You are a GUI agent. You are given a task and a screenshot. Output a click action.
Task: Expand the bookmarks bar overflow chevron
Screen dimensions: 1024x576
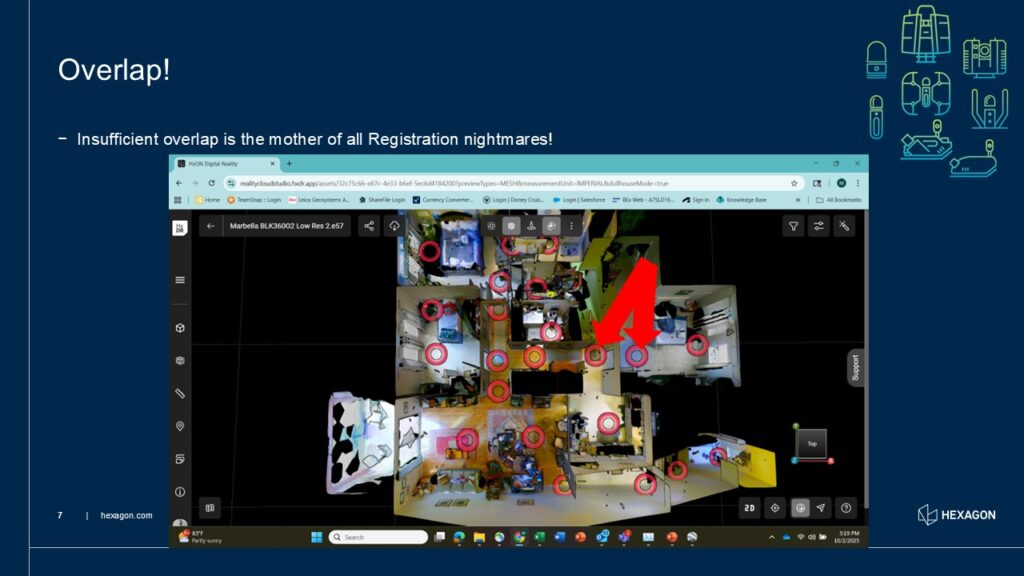[798, 200]
